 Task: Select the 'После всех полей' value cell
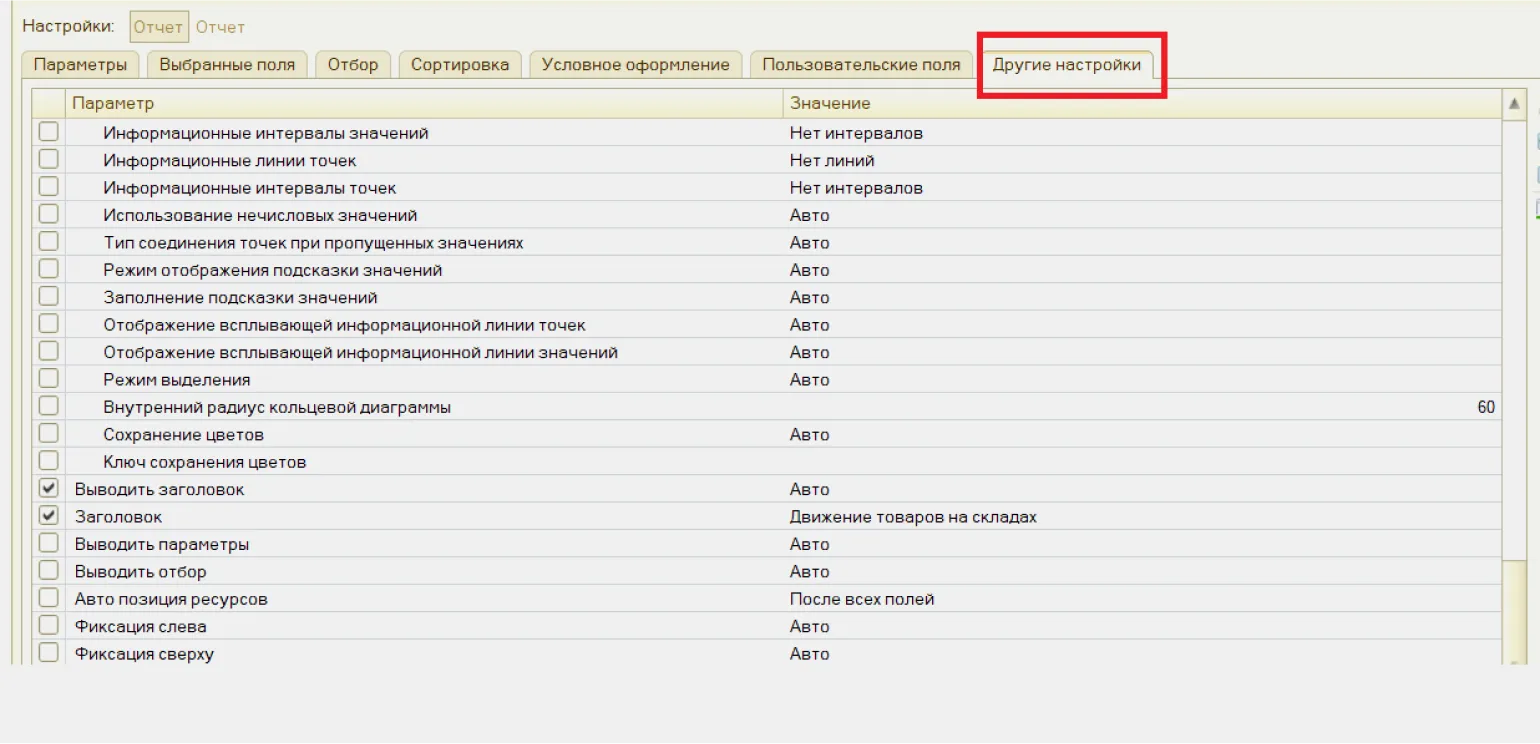(x=862, y=599)
